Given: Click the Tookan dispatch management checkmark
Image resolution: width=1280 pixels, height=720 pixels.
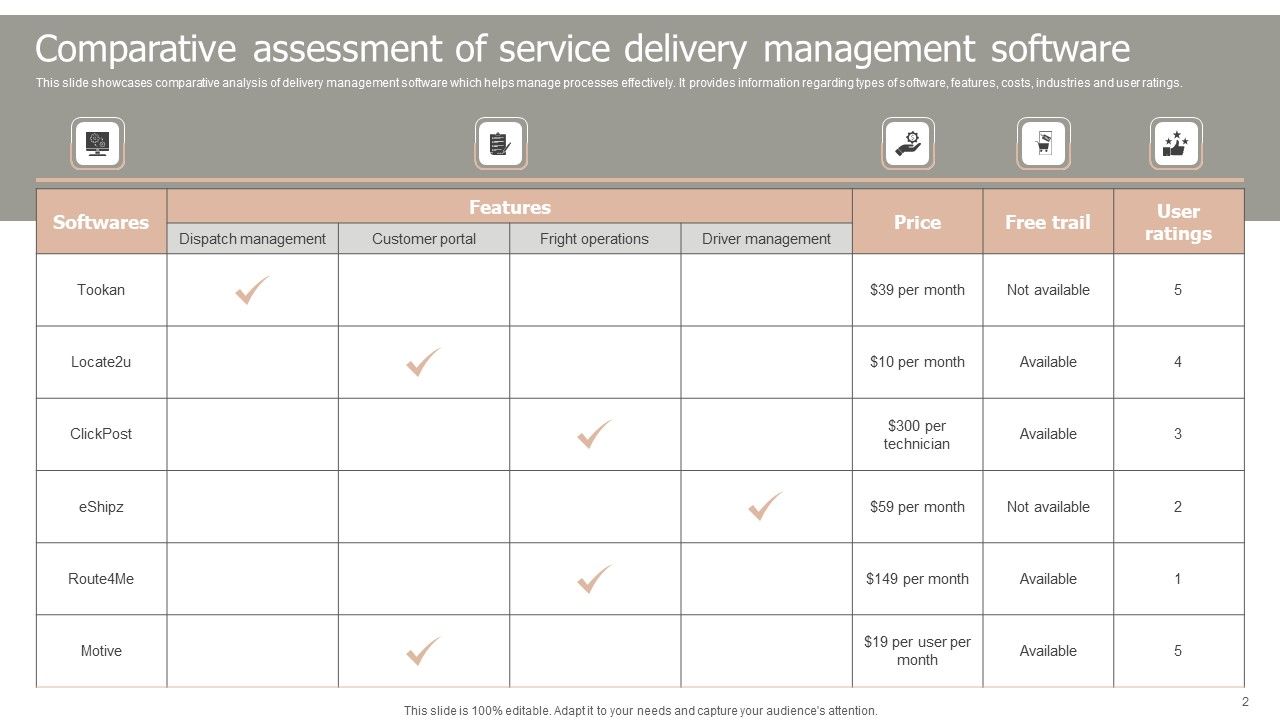Looking at the screenshot, I should (252, 290).
